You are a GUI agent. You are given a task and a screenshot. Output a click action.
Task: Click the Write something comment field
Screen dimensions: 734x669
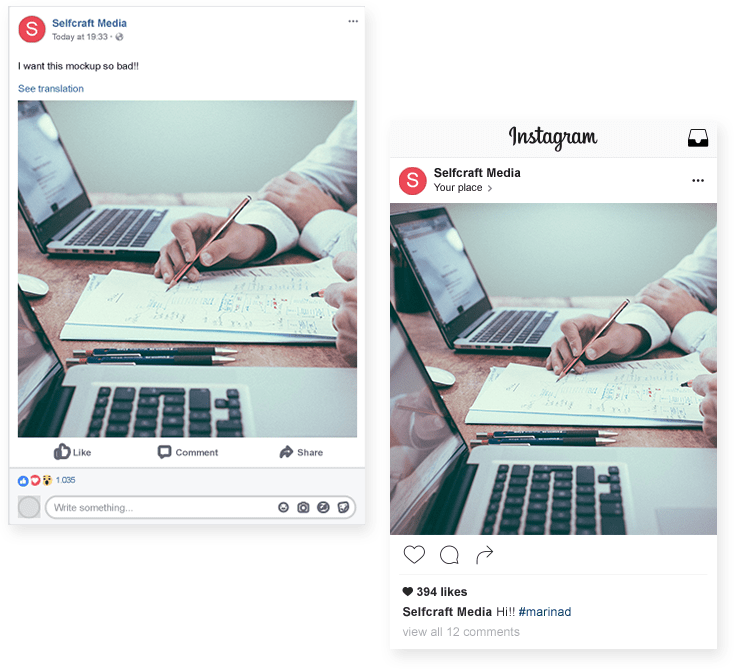pyautogui.click(x=200, y=507)
